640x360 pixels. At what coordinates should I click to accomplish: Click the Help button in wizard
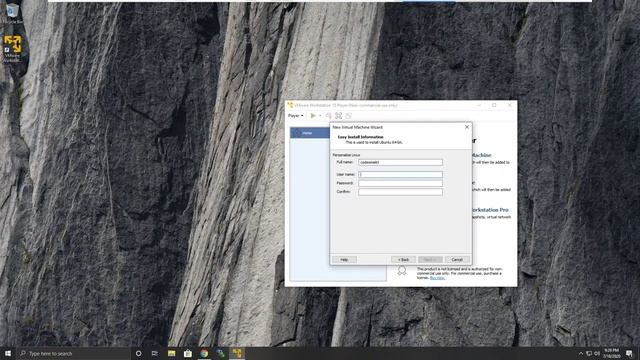pos(344,260)
